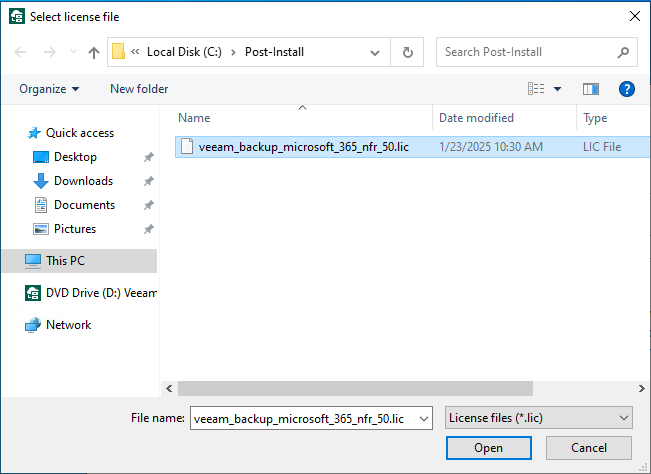Image resolution: width=651 pixels, height=474 pixels.
Task: Click the Refresh address bar icon
Action: pos(407,52)
